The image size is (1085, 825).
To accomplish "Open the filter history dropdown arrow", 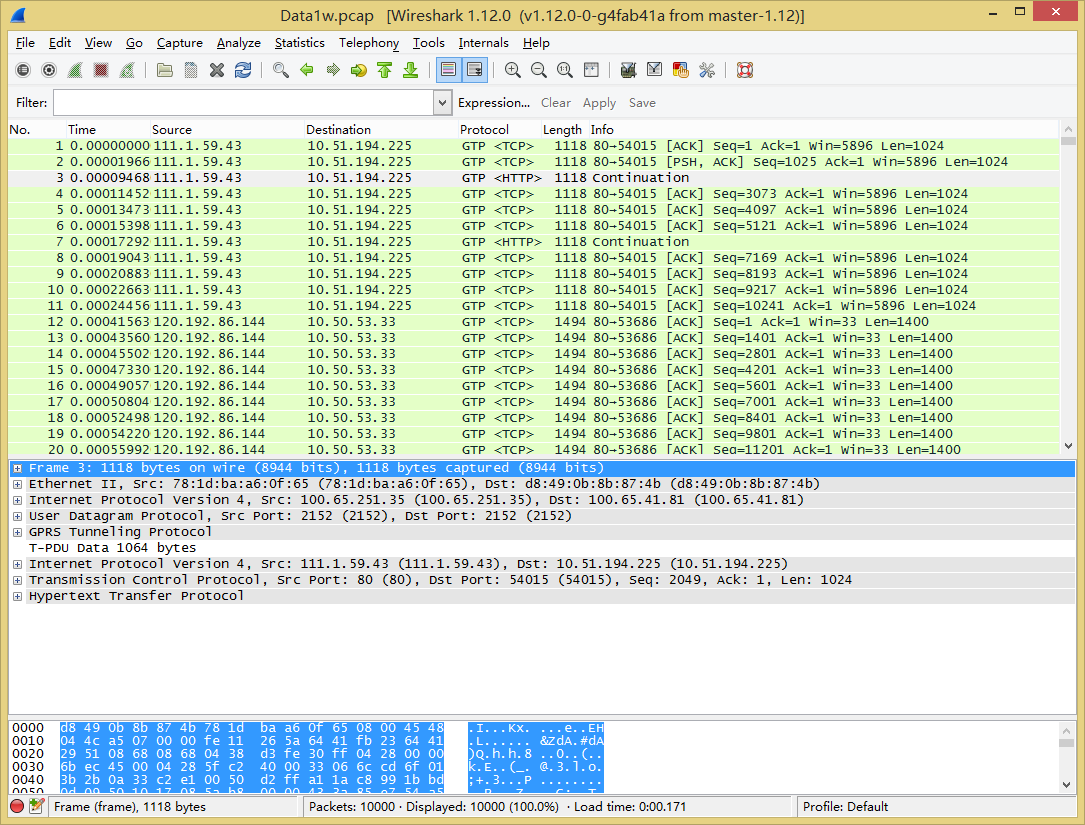I will click(x=443, y=103).
